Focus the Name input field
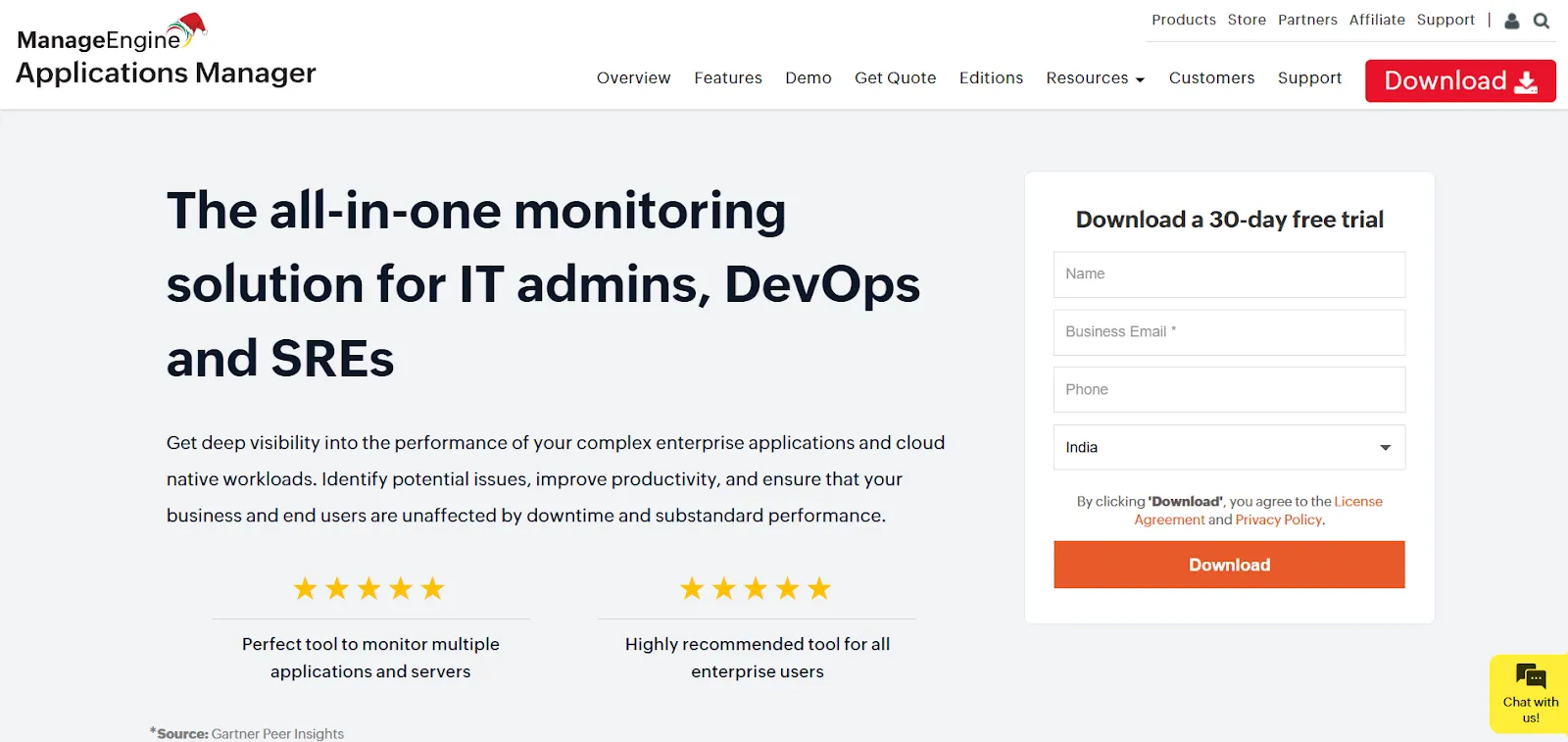 click(x=1229, y=274)
